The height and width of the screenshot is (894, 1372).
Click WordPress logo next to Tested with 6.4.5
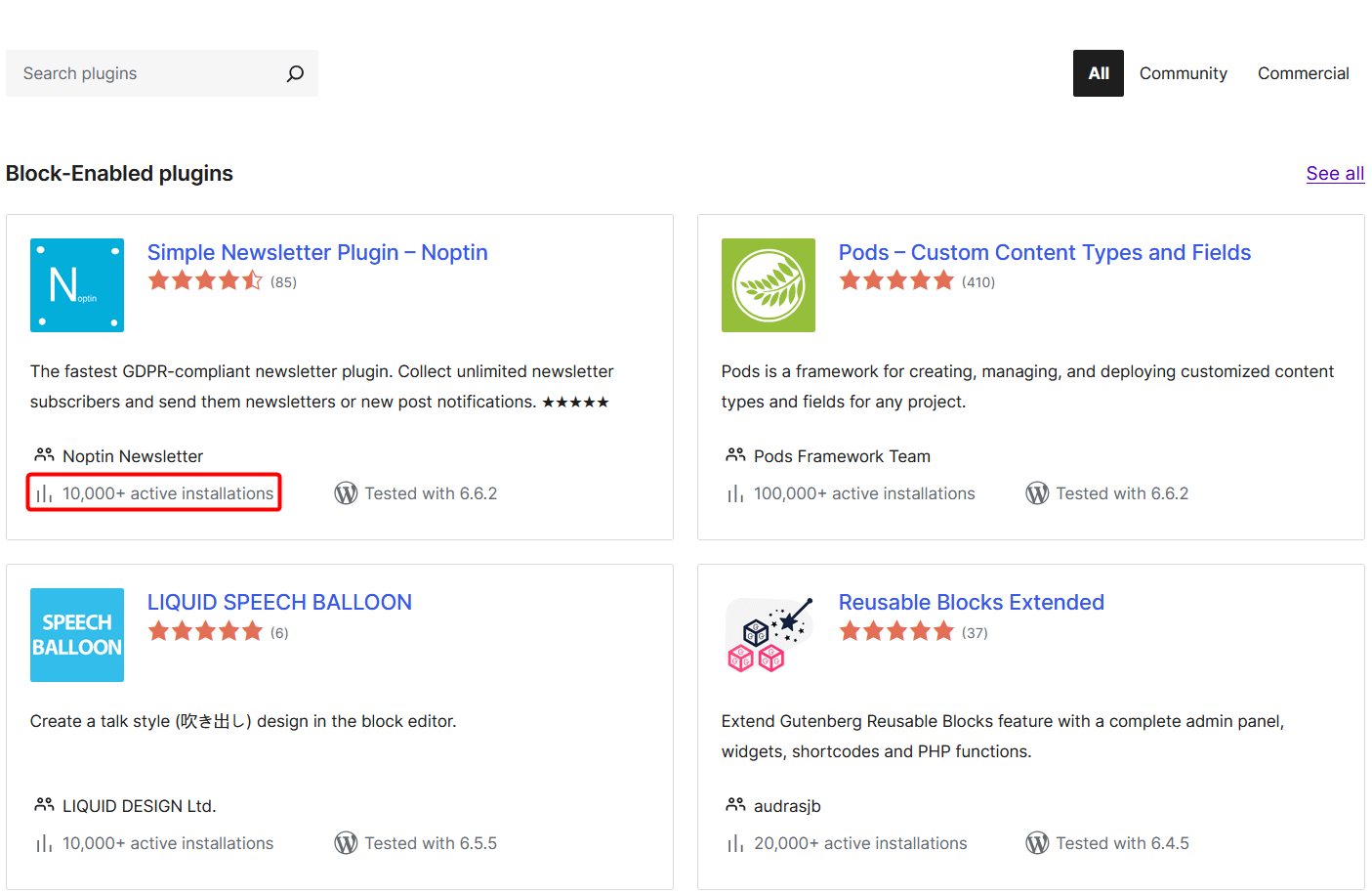[x=1037, y=843]
